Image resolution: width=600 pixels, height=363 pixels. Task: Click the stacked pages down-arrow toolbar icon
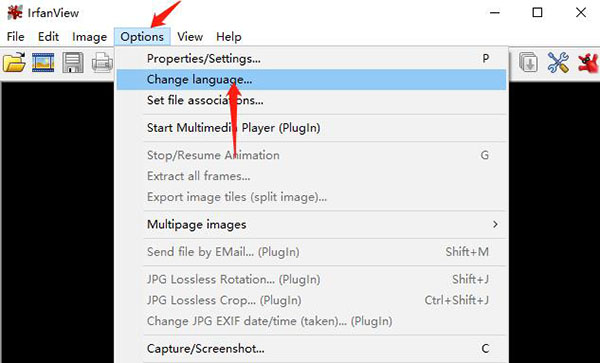pos(528,62)
